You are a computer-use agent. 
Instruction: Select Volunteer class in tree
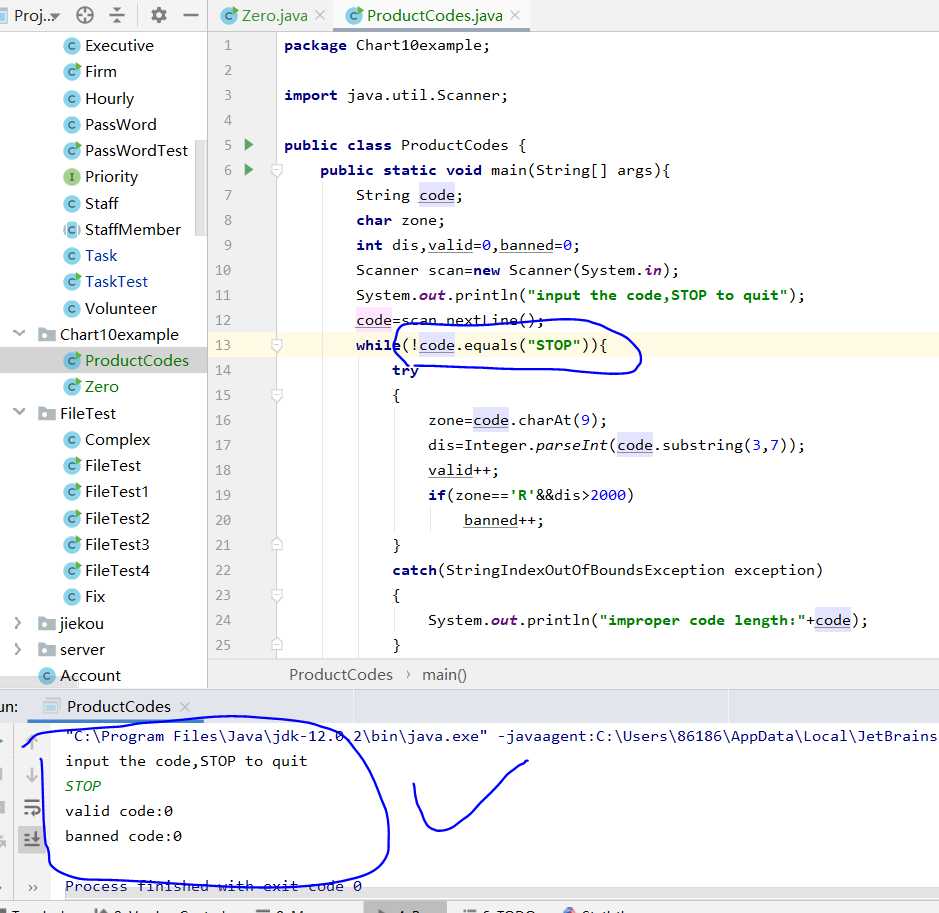point(120,308)
